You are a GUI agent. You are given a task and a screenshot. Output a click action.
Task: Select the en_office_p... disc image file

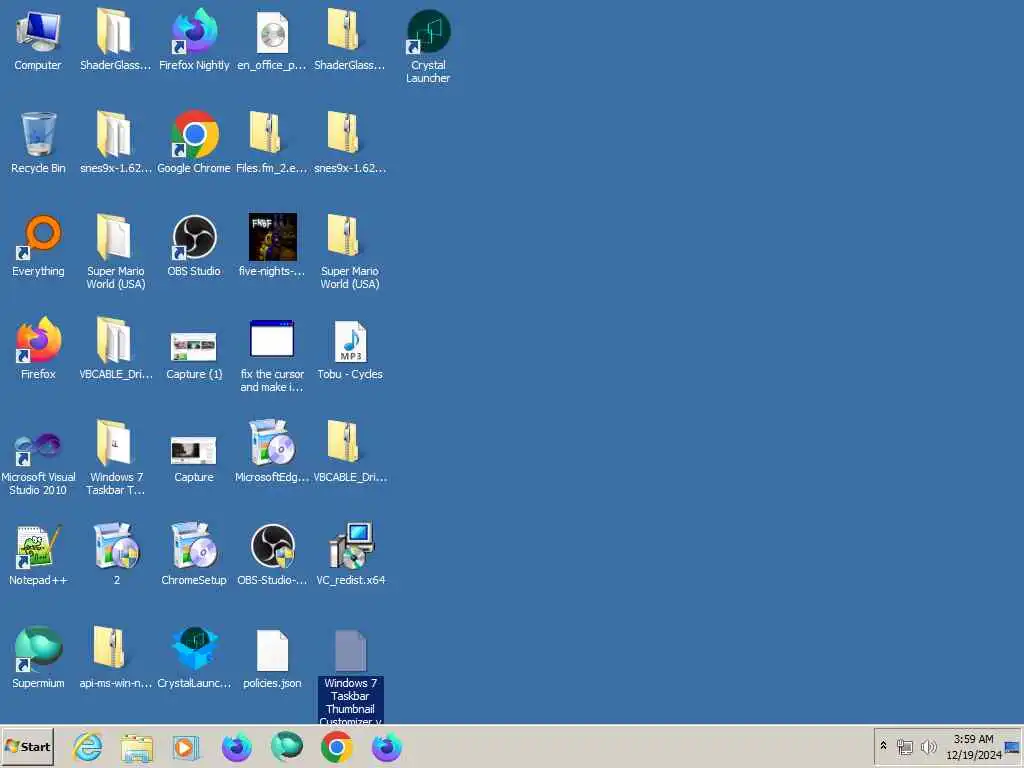click(272, 39)
